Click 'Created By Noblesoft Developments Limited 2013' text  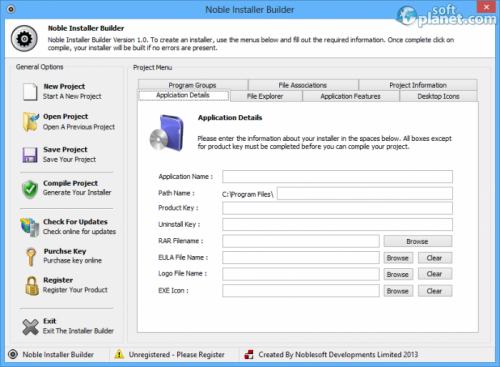(x=338, y=354)
